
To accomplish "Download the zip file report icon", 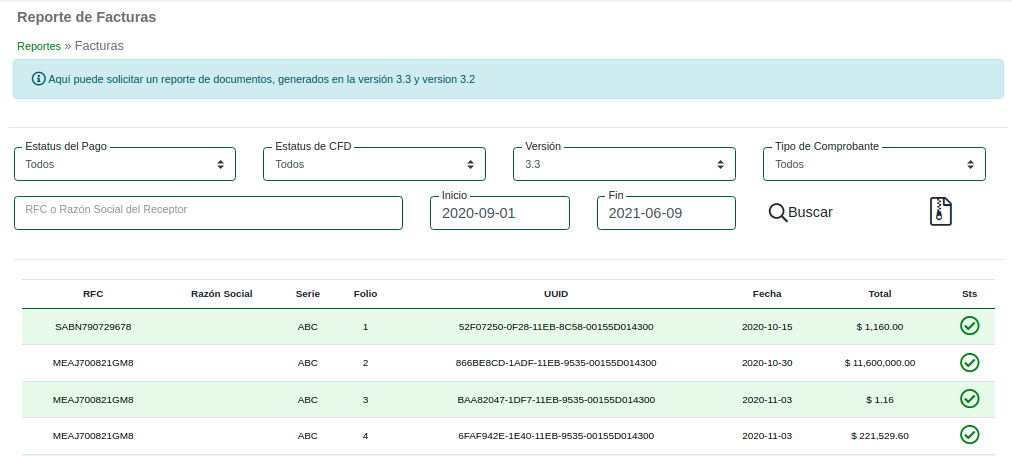I will tap(940, 211).
